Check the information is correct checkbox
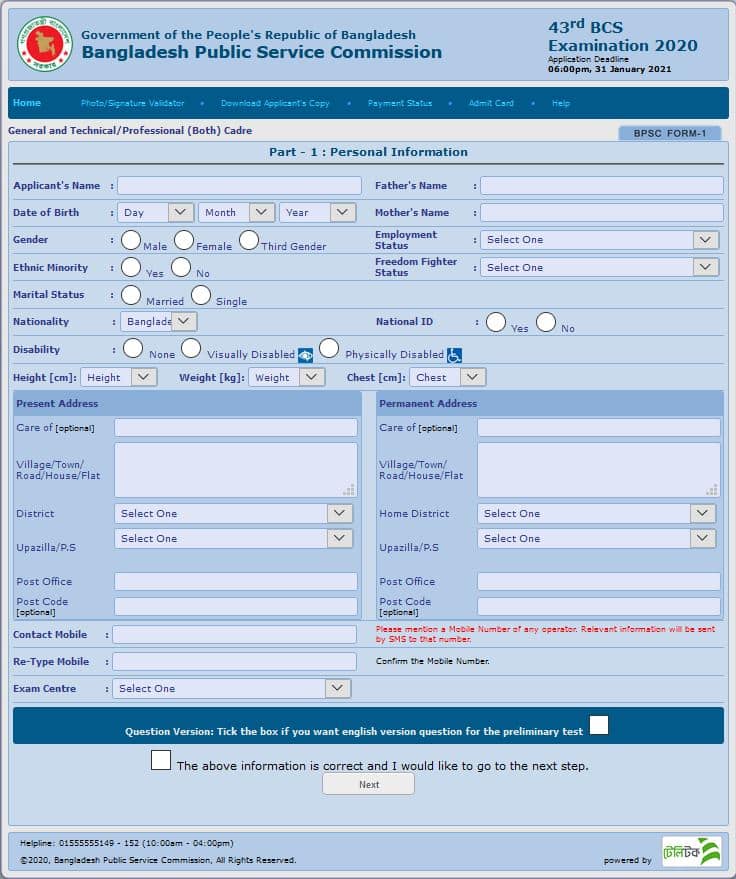This screenshot has height=879, width=736. point(161,760)
